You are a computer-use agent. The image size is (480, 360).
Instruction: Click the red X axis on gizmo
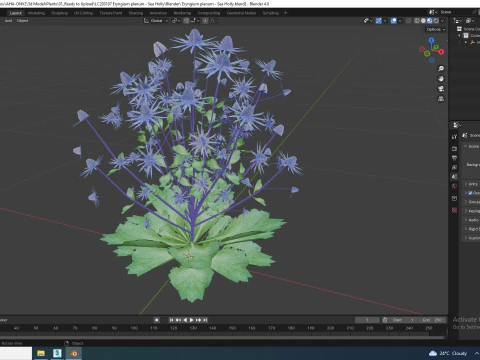[441, 52]
